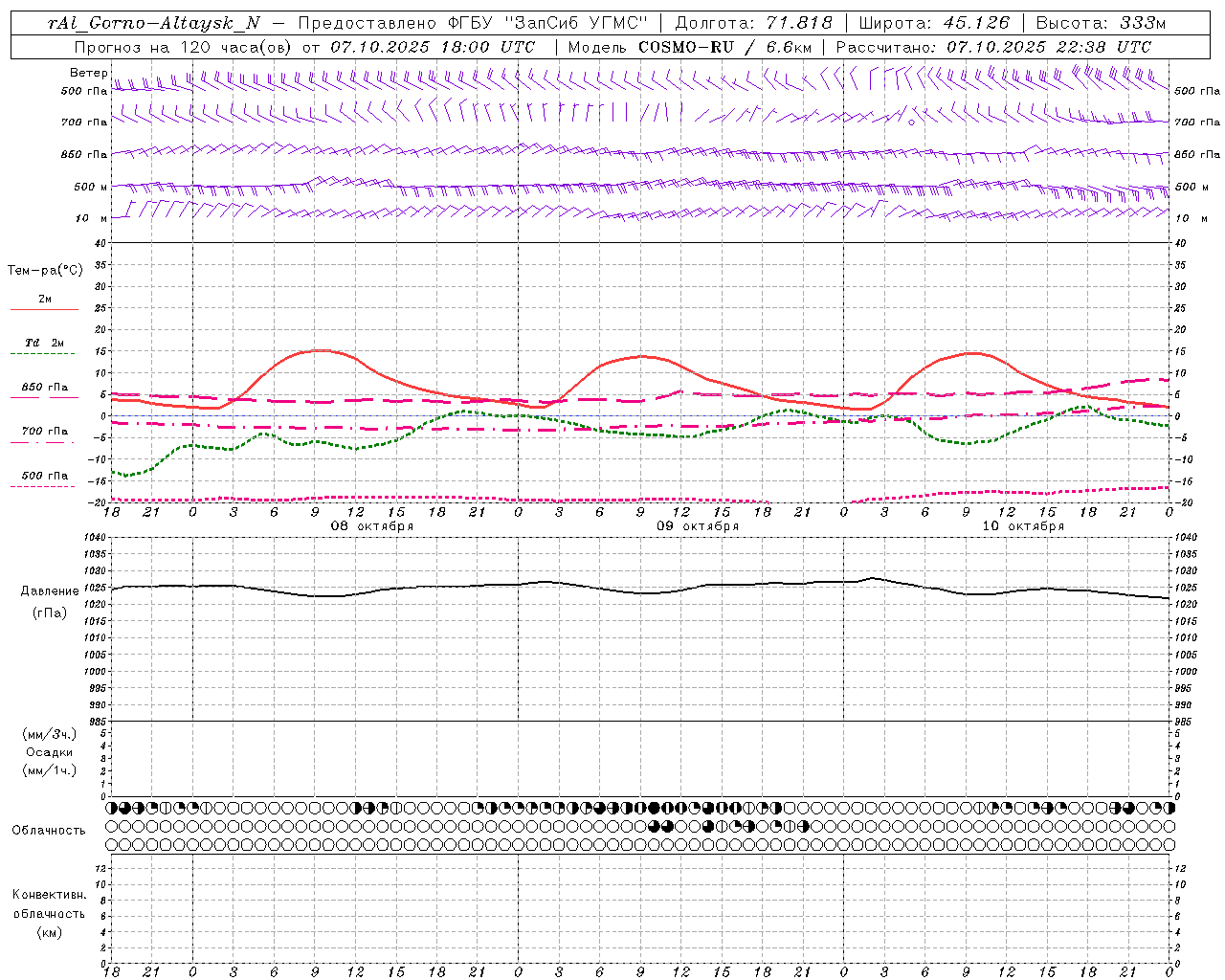This screenshot has height=980, width=1225.
Task: Select the forecast start time 07.10.2025 18:00 UTC
Action: 433,47
